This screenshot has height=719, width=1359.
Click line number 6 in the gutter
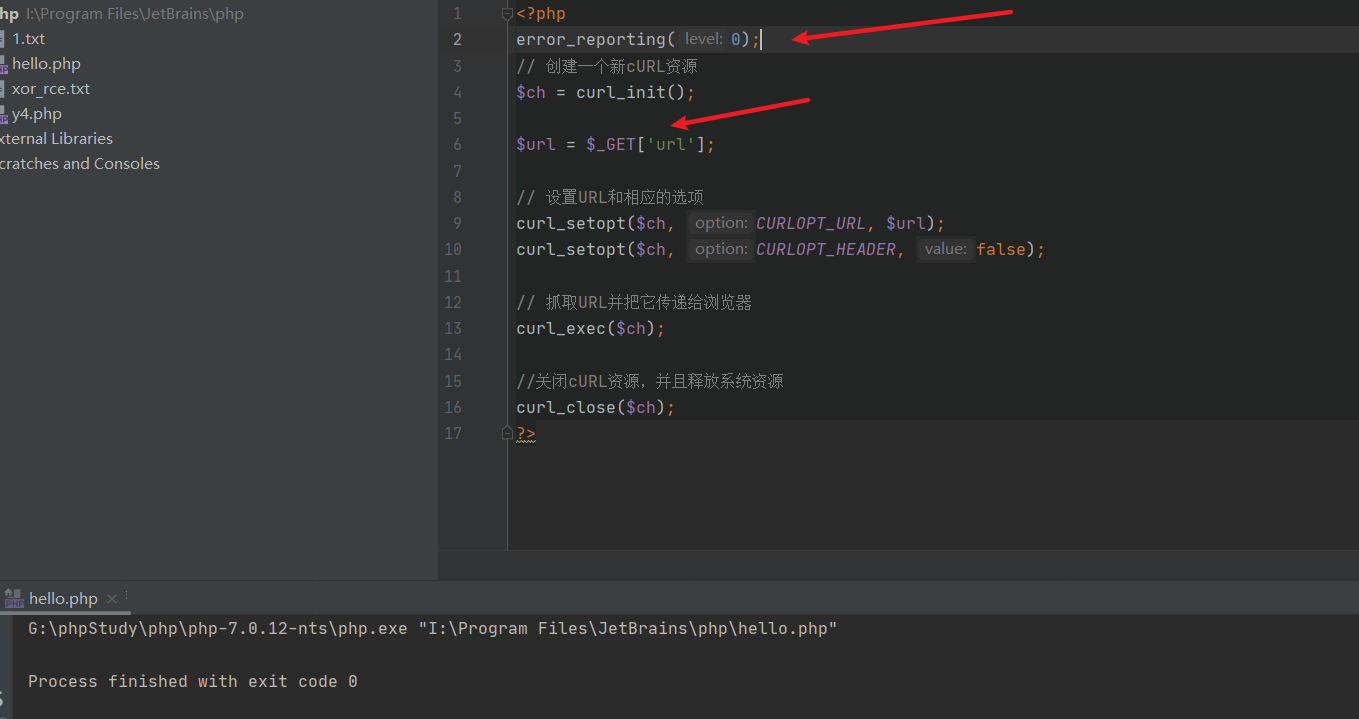457,144
